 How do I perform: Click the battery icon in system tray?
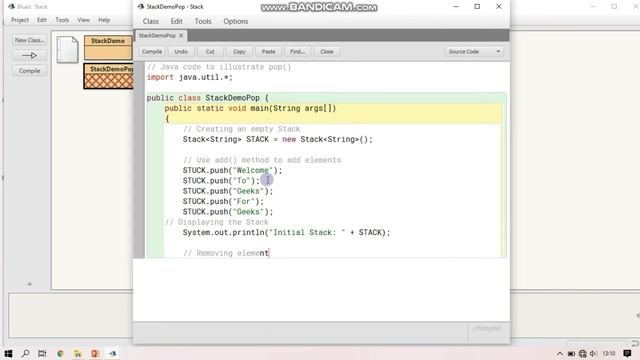(x=571, y=354)
